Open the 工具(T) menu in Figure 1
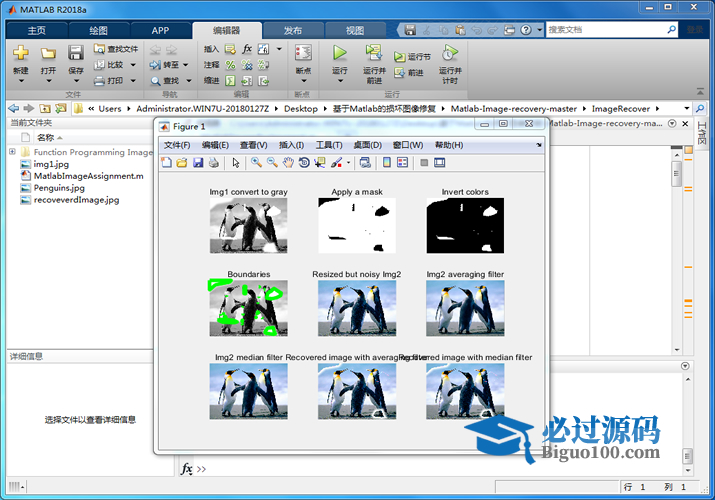This screenshot has height=500, width=715. tap(329, 145)
